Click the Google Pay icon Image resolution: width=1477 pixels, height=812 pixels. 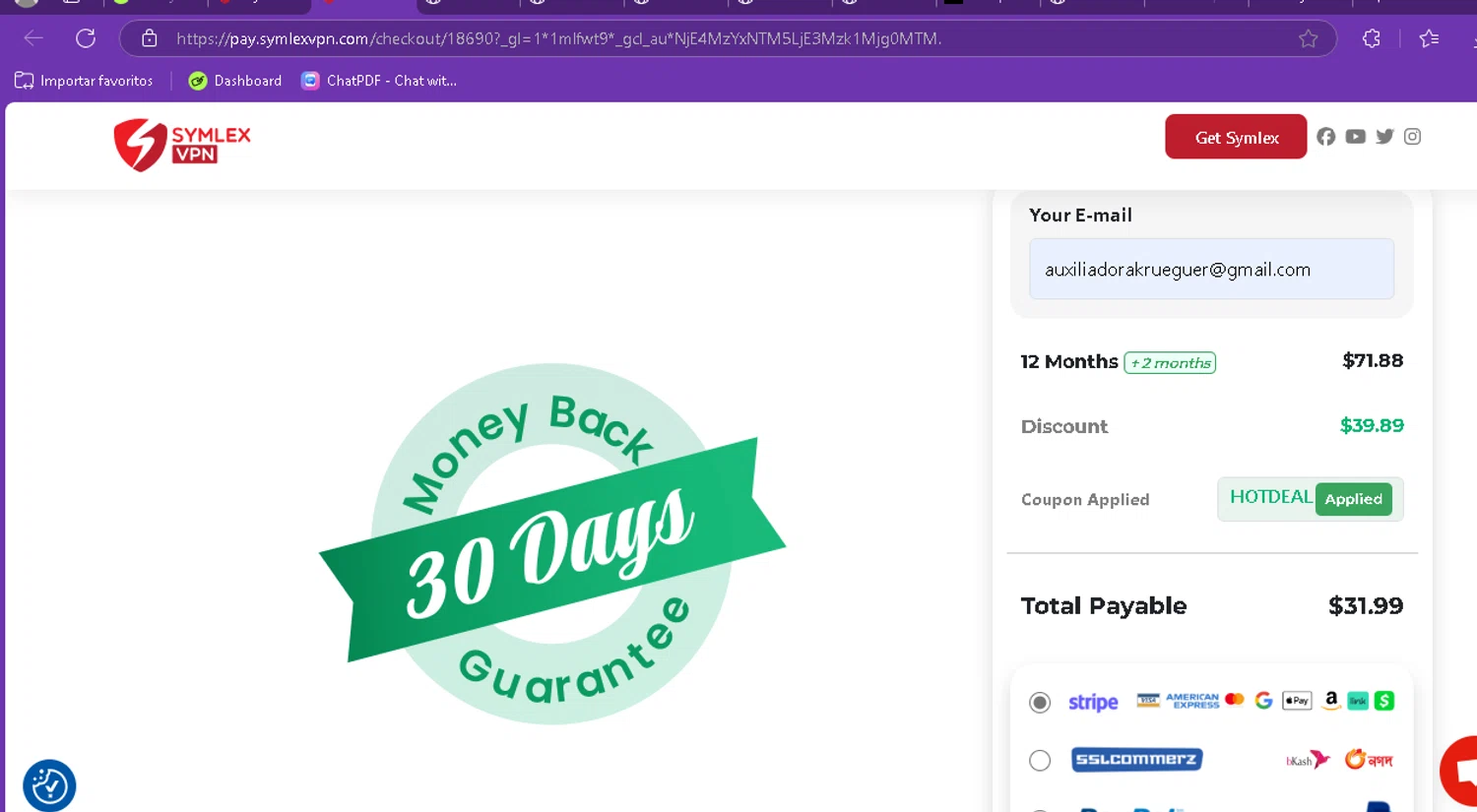click(x=1264, y=700)
